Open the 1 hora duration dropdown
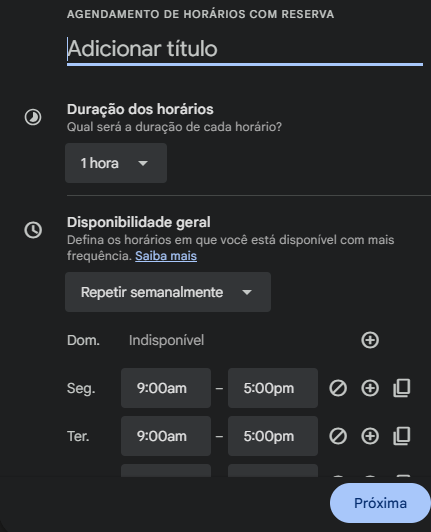 pyautogui.click(x=116, y=163)
